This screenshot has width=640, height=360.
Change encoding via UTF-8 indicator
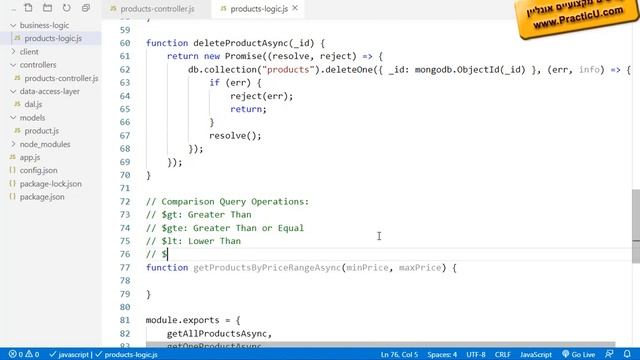[476, 354]
